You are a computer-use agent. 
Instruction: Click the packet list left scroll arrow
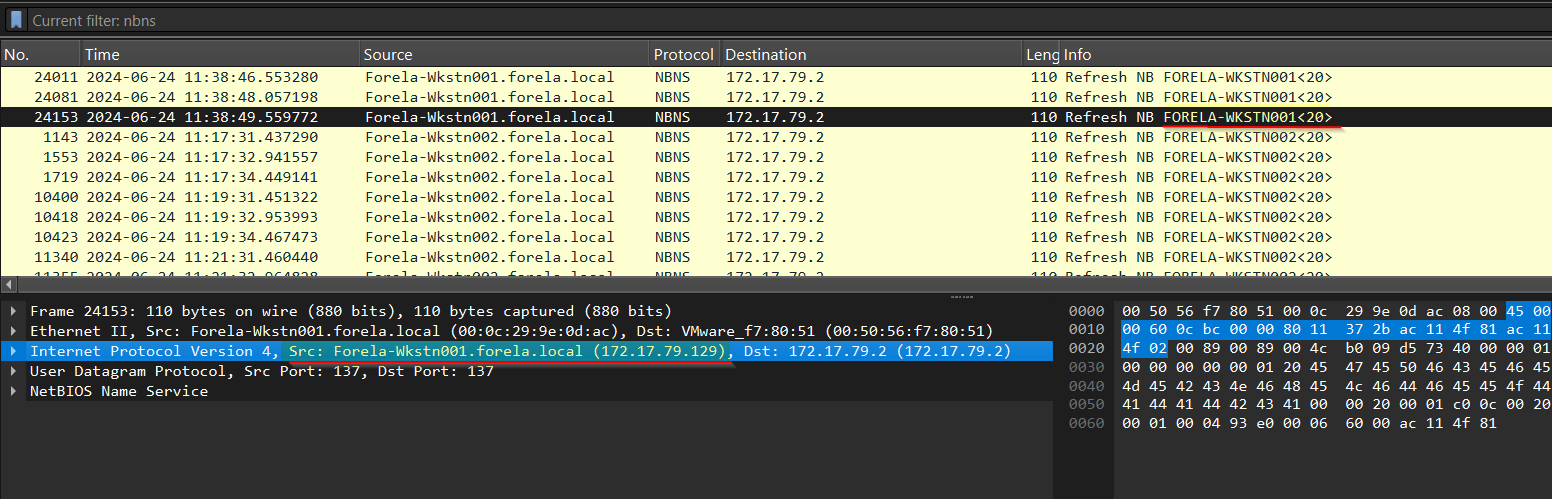(8, 285)
